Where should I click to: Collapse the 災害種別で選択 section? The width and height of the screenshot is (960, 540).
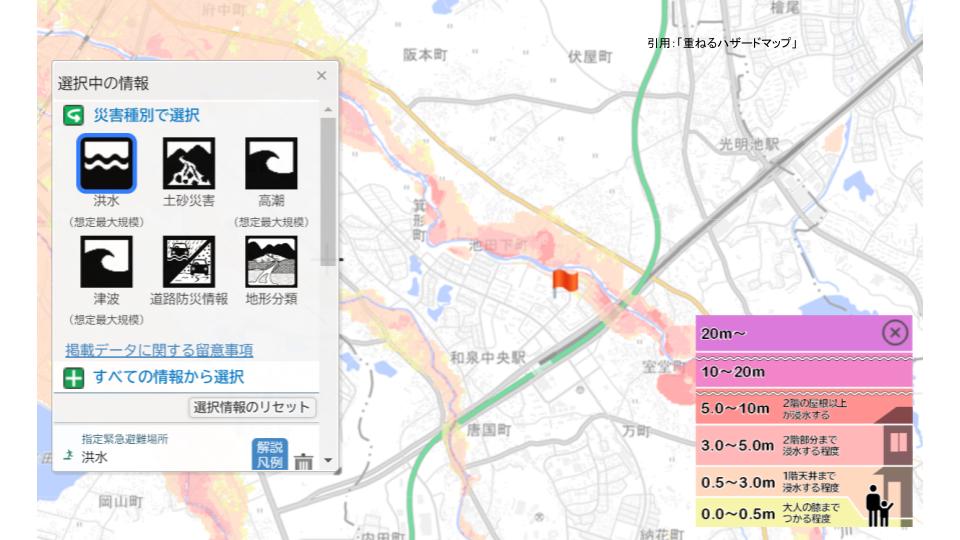[x=72, y=116]
